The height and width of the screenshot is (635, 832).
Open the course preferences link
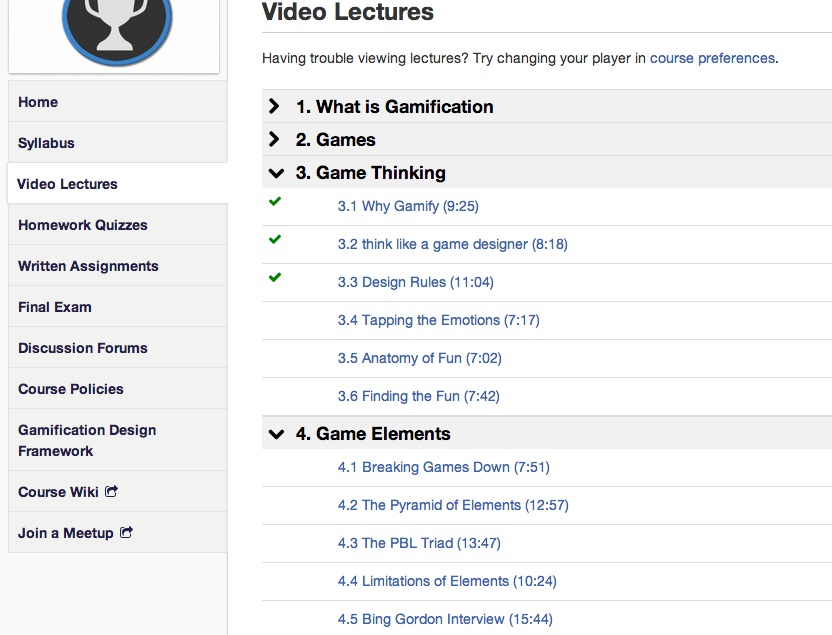coord(712,58)
